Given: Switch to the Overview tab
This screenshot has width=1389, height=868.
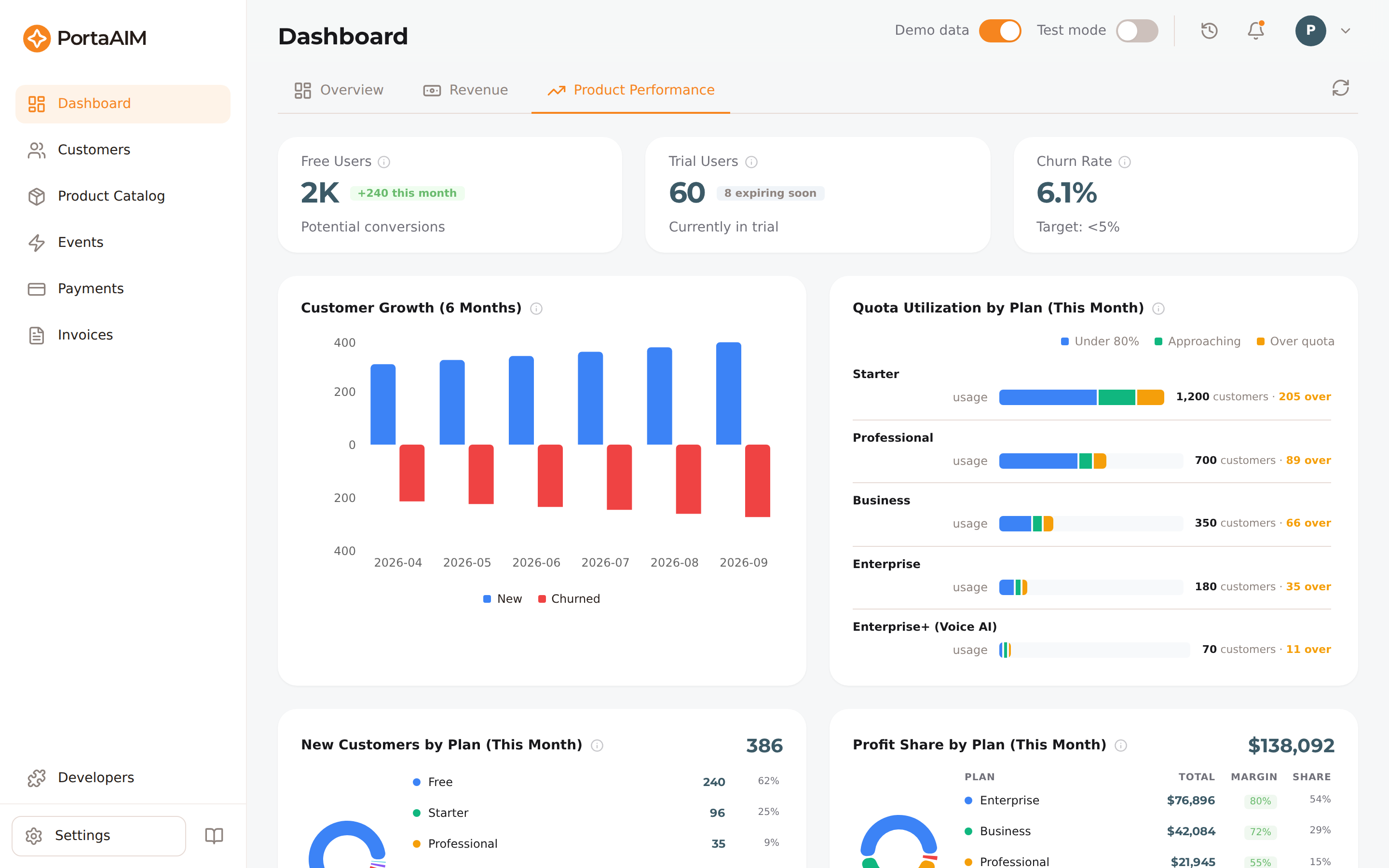Looking at the screenshot, I should click(x=339, y=90).
